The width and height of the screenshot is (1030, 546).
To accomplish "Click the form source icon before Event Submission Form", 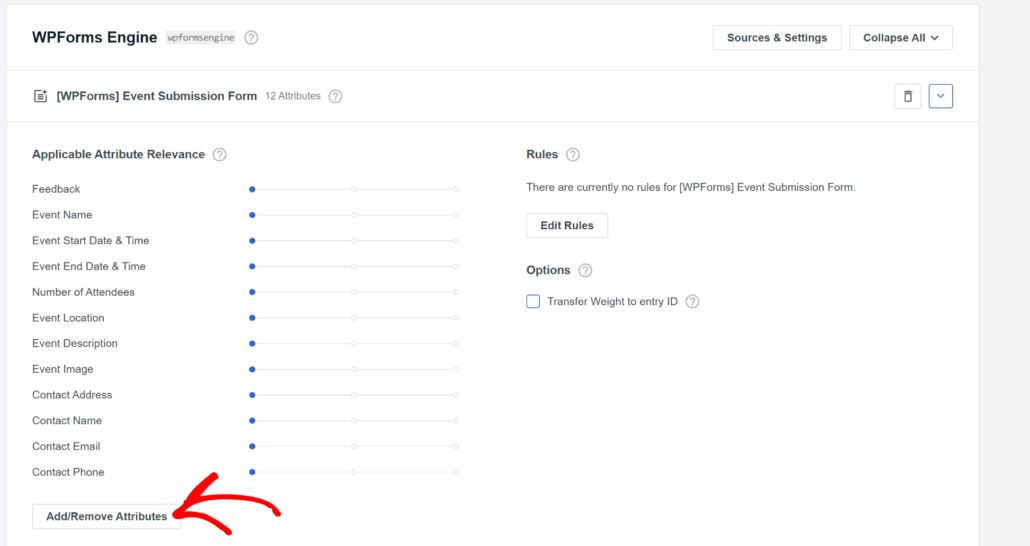I will 40,96.
